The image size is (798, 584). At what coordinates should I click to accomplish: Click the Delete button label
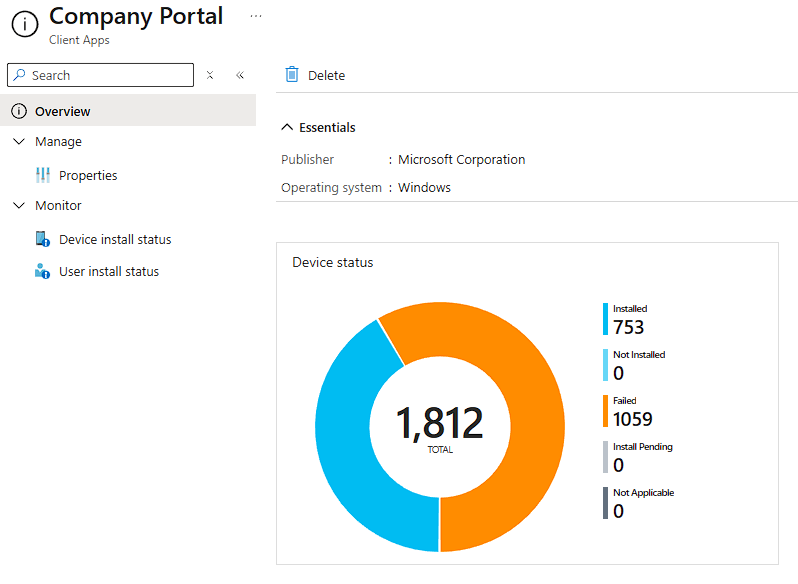(326, 75)
